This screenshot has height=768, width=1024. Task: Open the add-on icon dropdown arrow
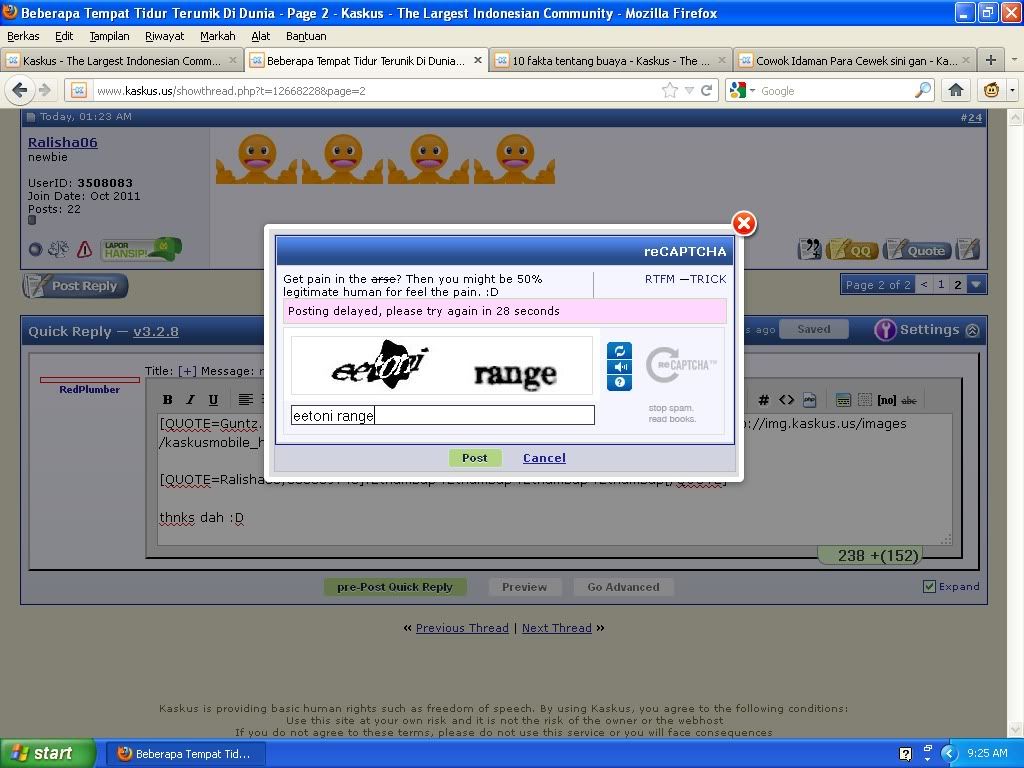[x=1012, y=90]
